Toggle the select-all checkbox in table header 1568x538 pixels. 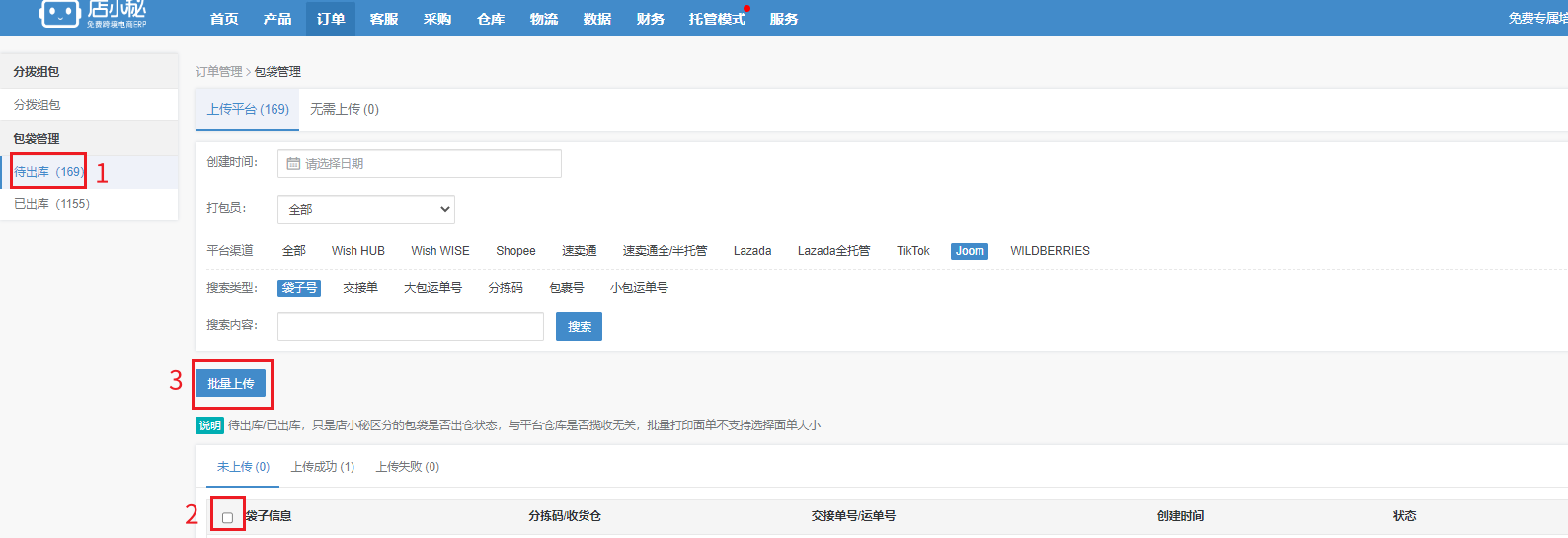[x=227, y=517]
